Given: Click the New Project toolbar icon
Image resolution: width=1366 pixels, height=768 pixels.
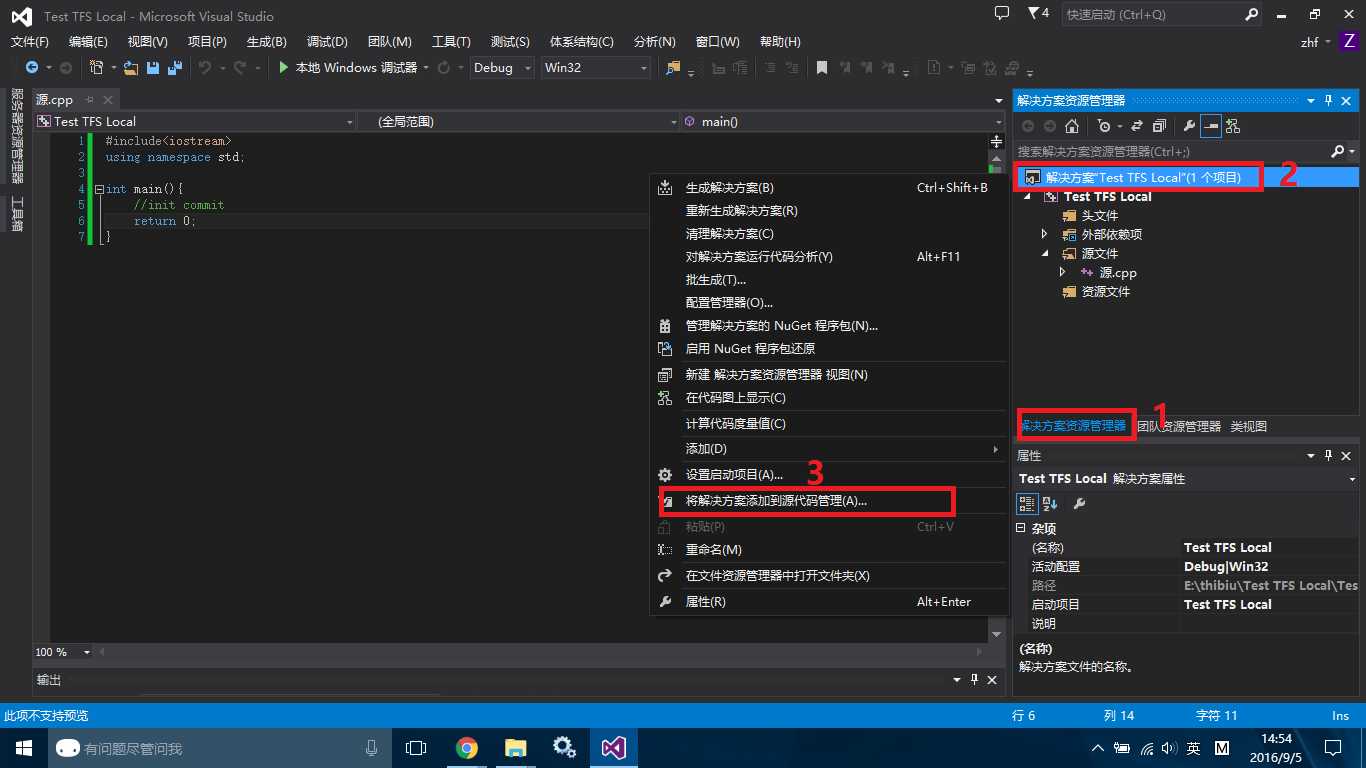Looking at the screenshot, I should point(96,67).
